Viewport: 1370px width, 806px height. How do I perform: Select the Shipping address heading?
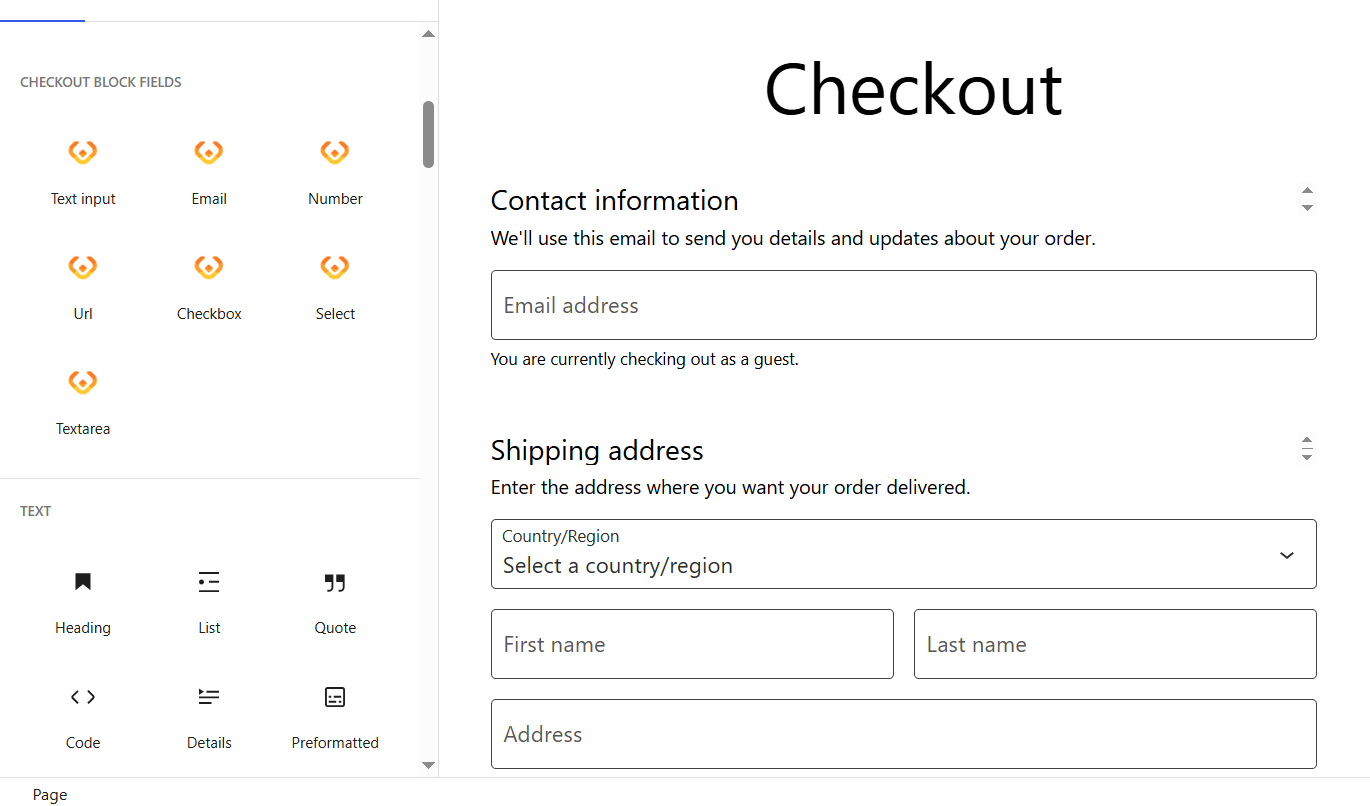[597, 450]
